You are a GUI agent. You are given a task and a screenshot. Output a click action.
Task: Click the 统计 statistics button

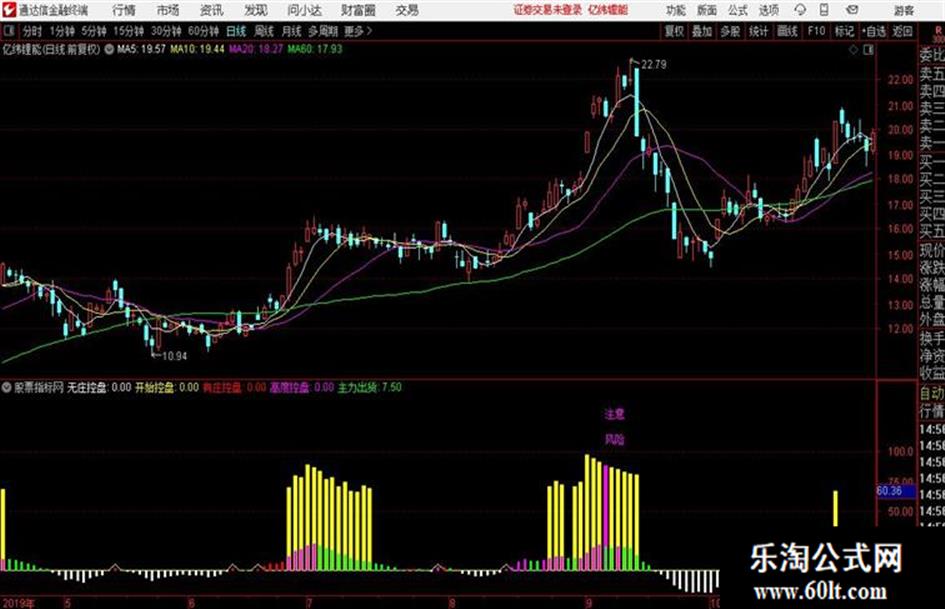(x=758, y=31)
